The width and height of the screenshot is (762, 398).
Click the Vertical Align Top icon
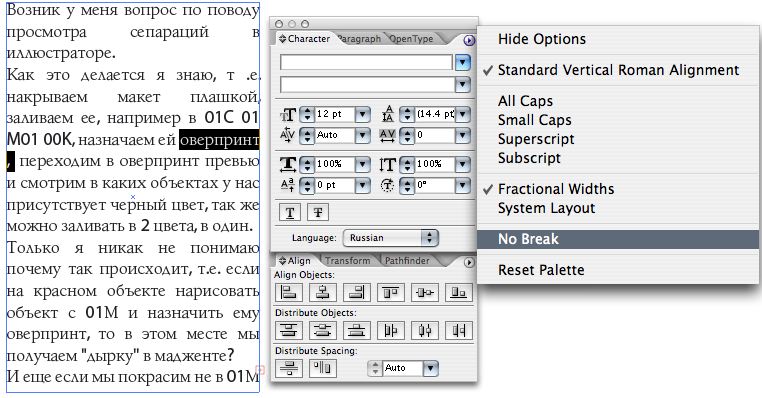[391, 293]
